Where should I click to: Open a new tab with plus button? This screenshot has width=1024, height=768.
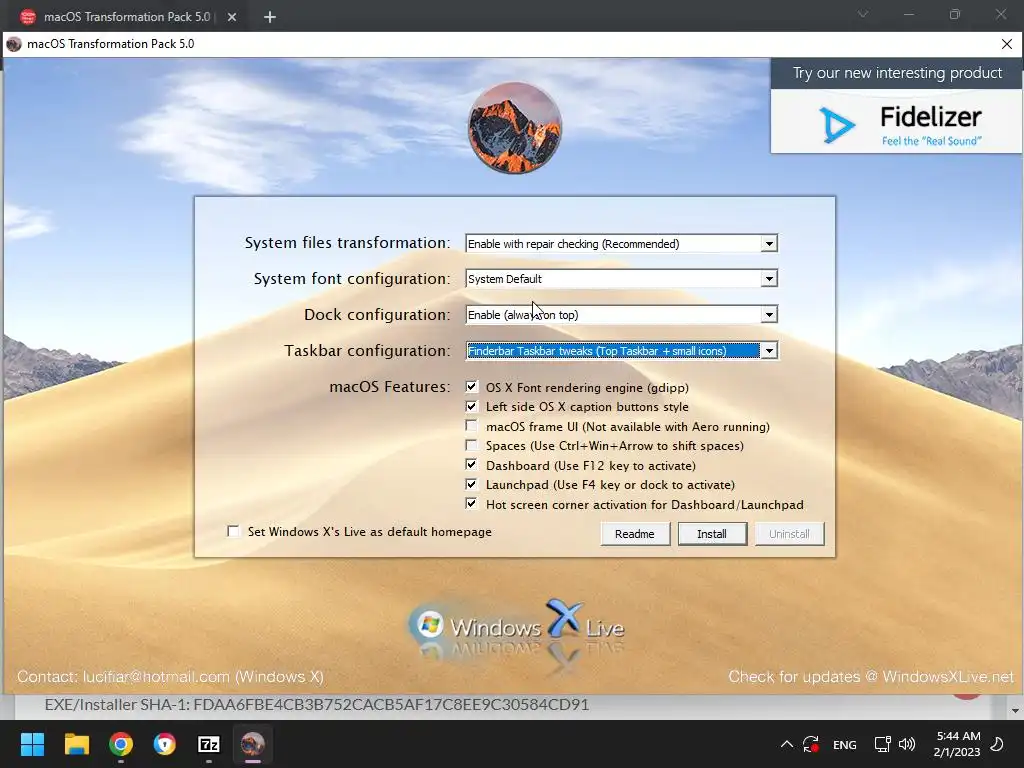coord(270,17)
